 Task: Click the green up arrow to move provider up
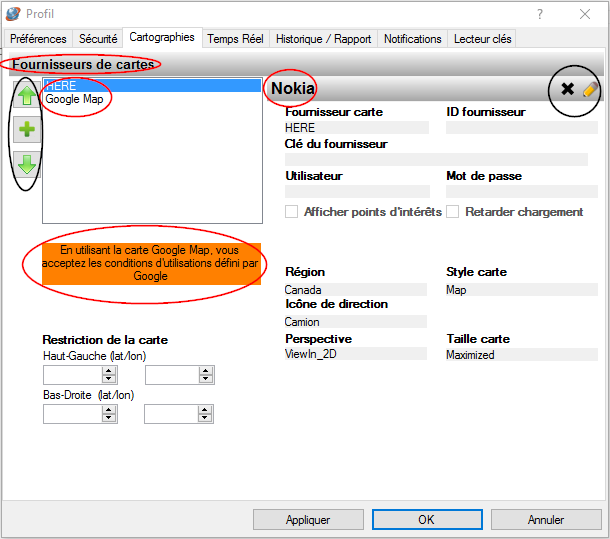pyautogui.click(x=27, y=96)
